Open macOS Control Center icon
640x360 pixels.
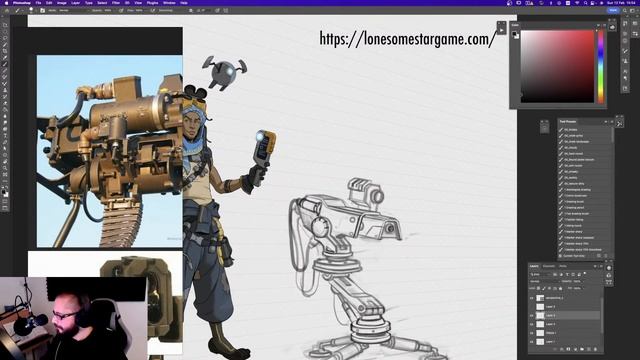click(x=594, y=3)
